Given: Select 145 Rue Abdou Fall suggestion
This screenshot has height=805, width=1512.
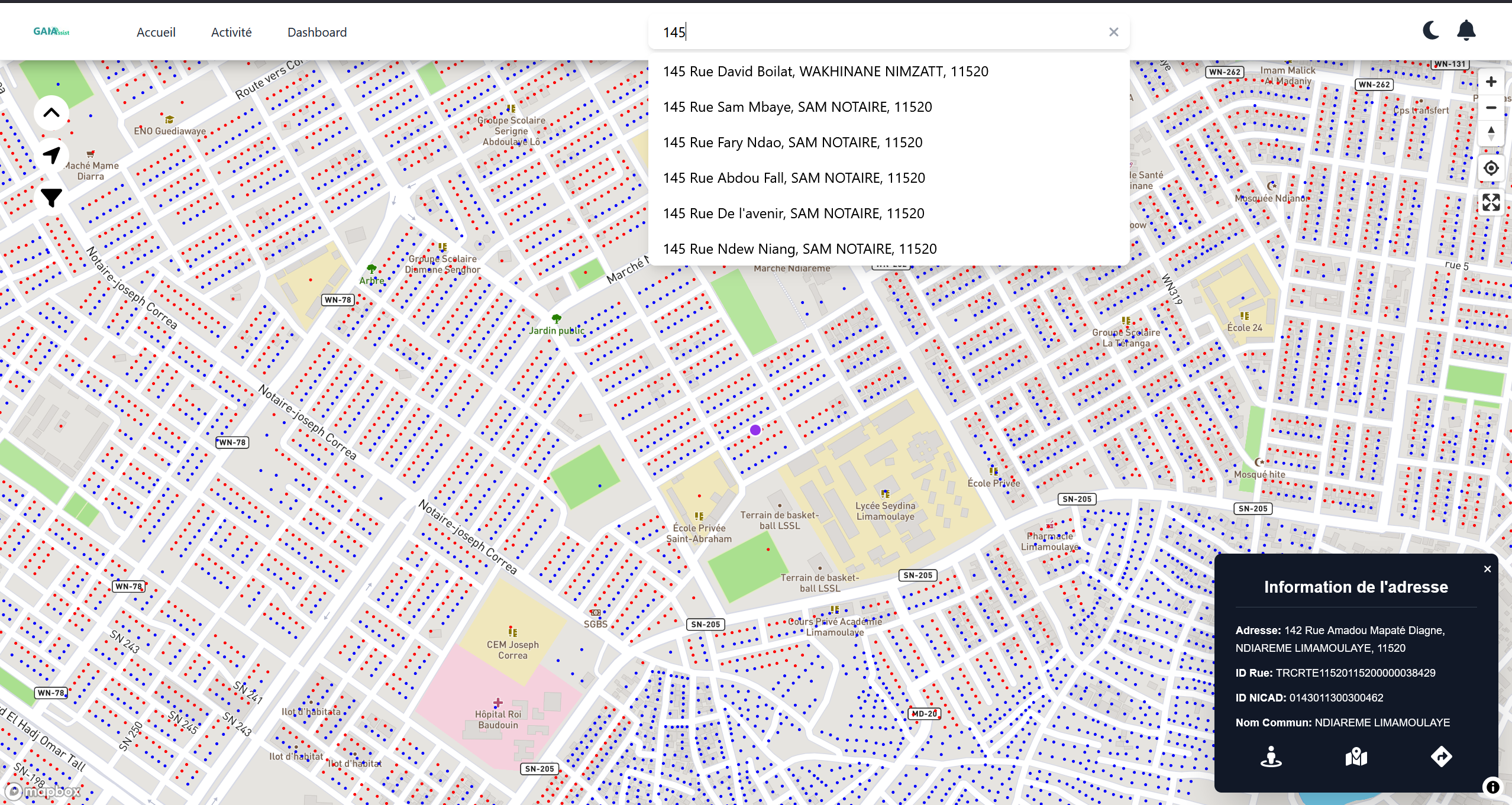Looking at the screenshot, I should pos(889,178).
